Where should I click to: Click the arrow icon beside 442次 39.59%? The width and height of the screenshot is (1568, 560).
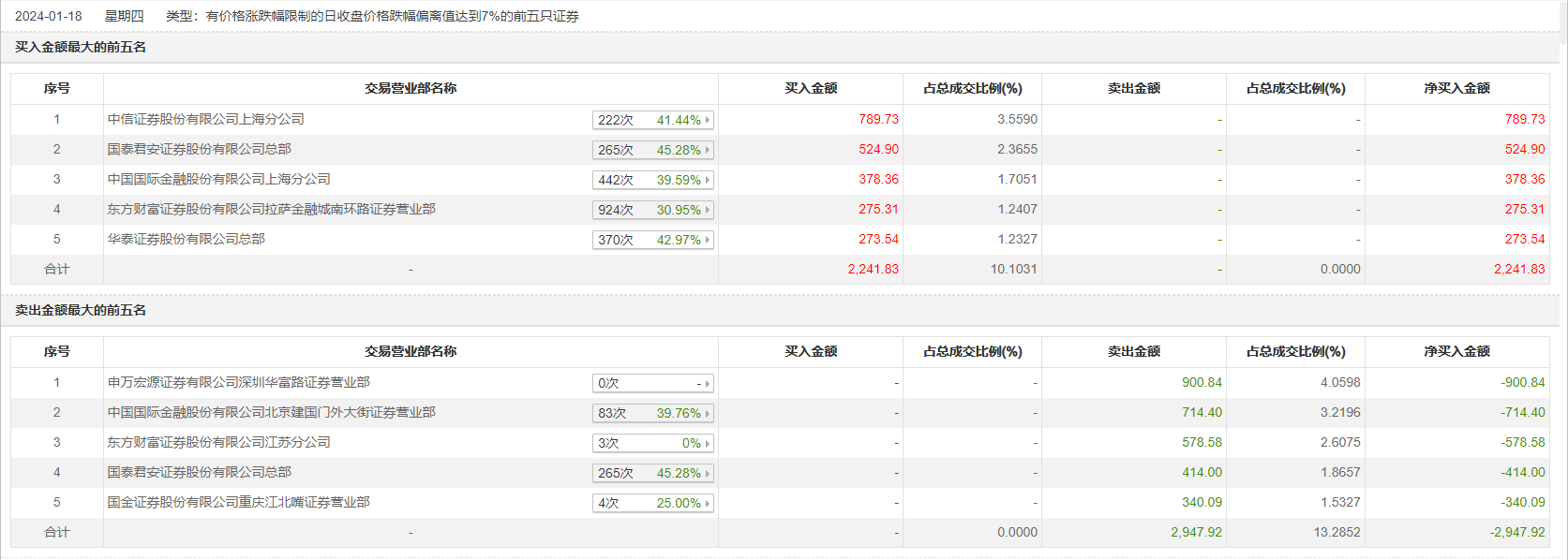point(708,180)
